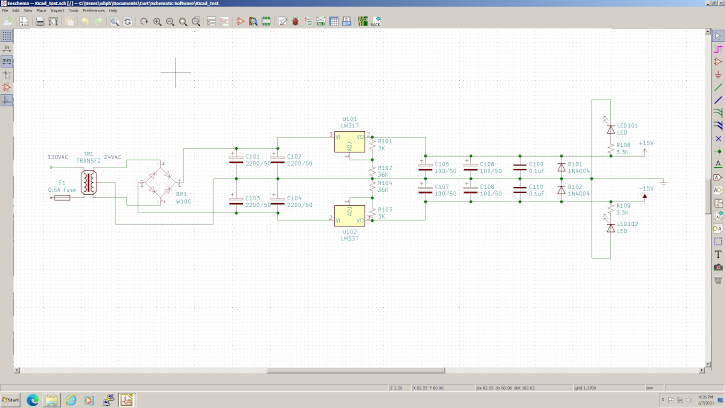The width and height of the screenshot is (725, 408).
Task: Select the delete item tool
Action: tap(718, 280)
